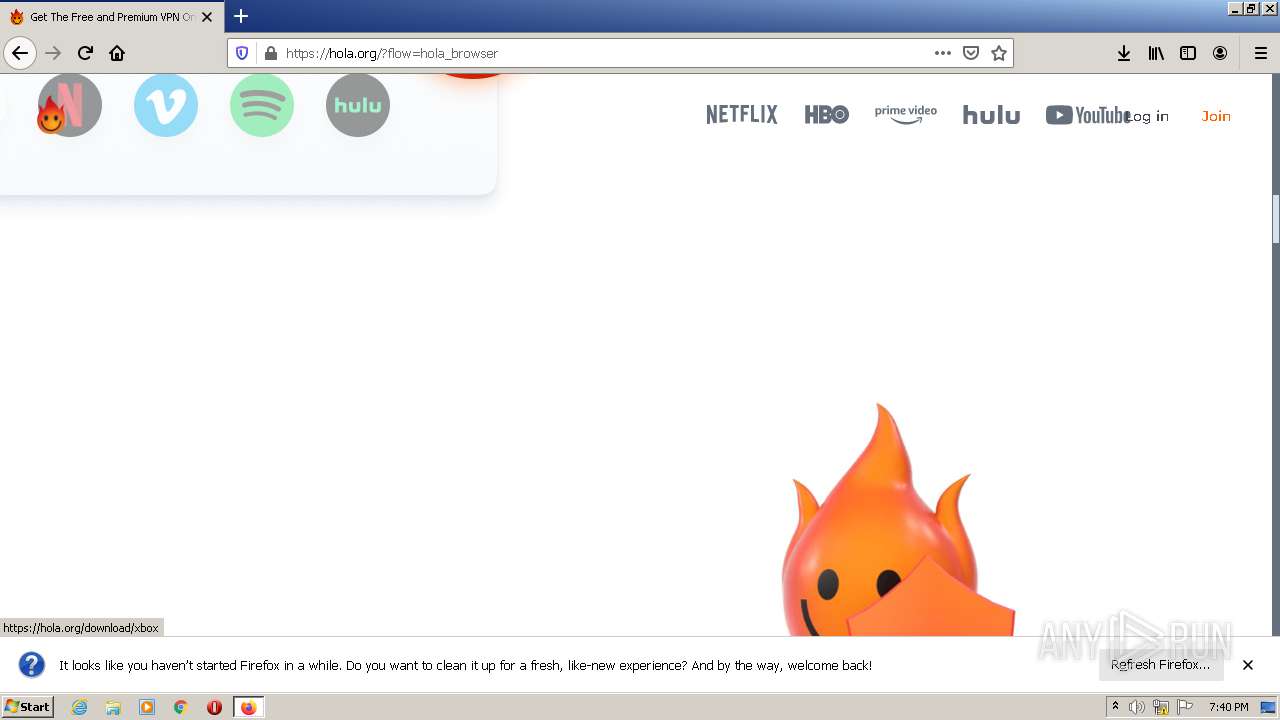Open the Log in link
Image resolution: width=1280 pixels, height=720 pixels.
1147,116
